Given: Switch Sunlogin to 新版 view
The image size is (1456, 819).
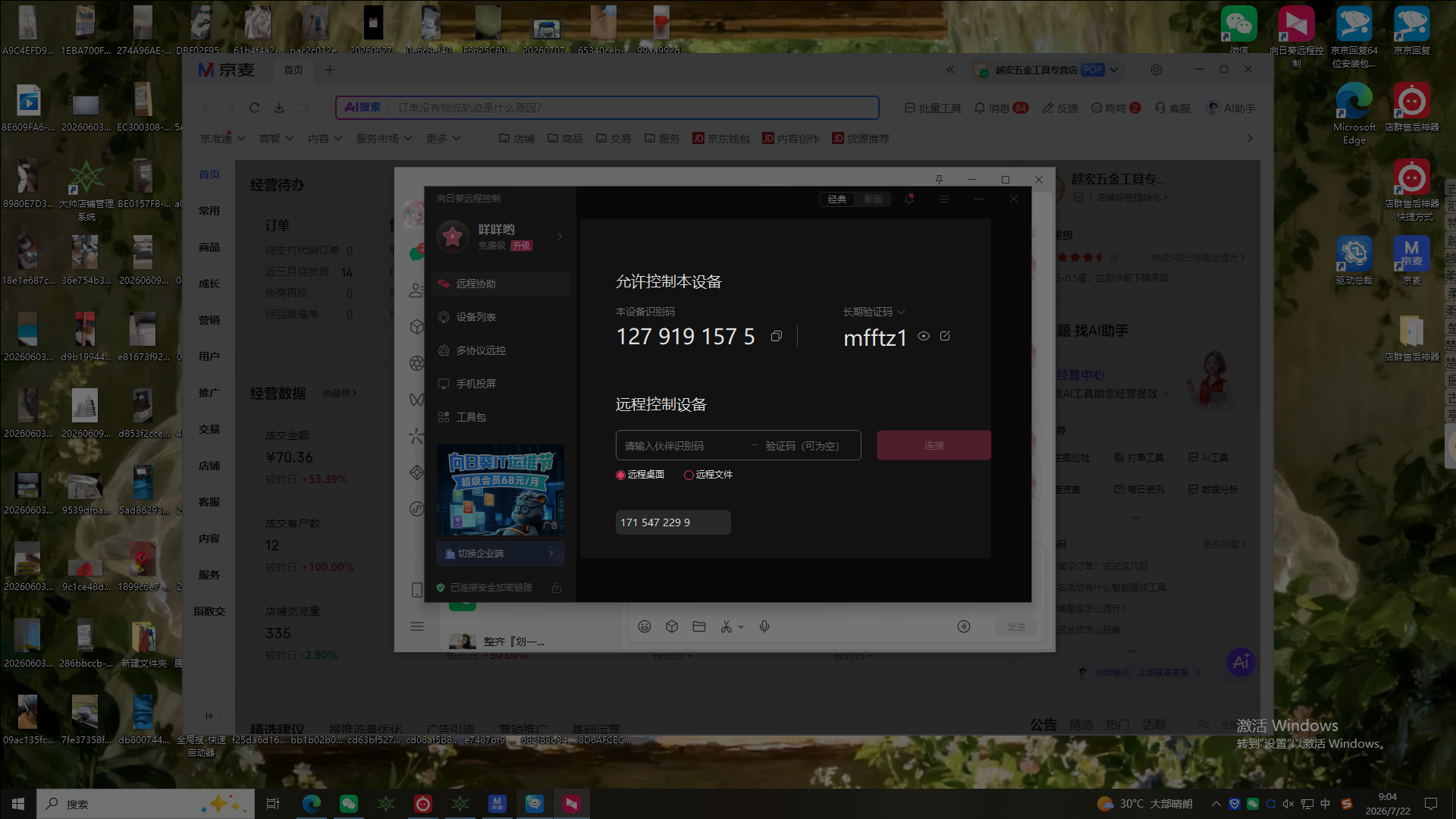Looking at the screenshot, I should [873, 199].
